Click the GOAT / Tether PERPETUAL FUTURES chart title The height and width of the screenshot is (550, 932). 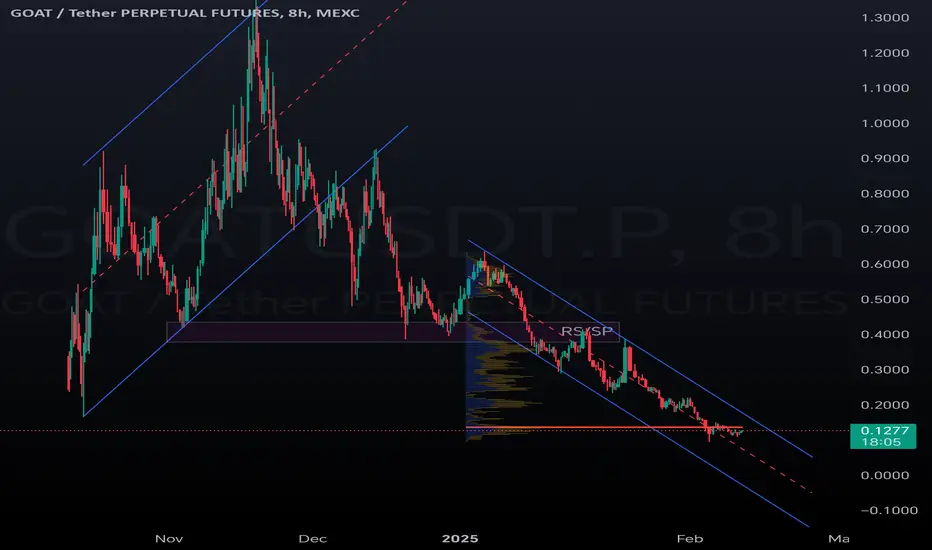tap(185, 12)
